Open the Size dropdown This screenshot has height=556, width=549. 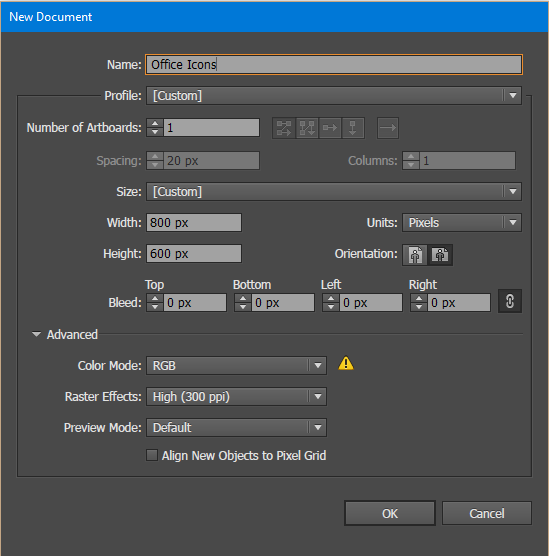click(334, 191)
